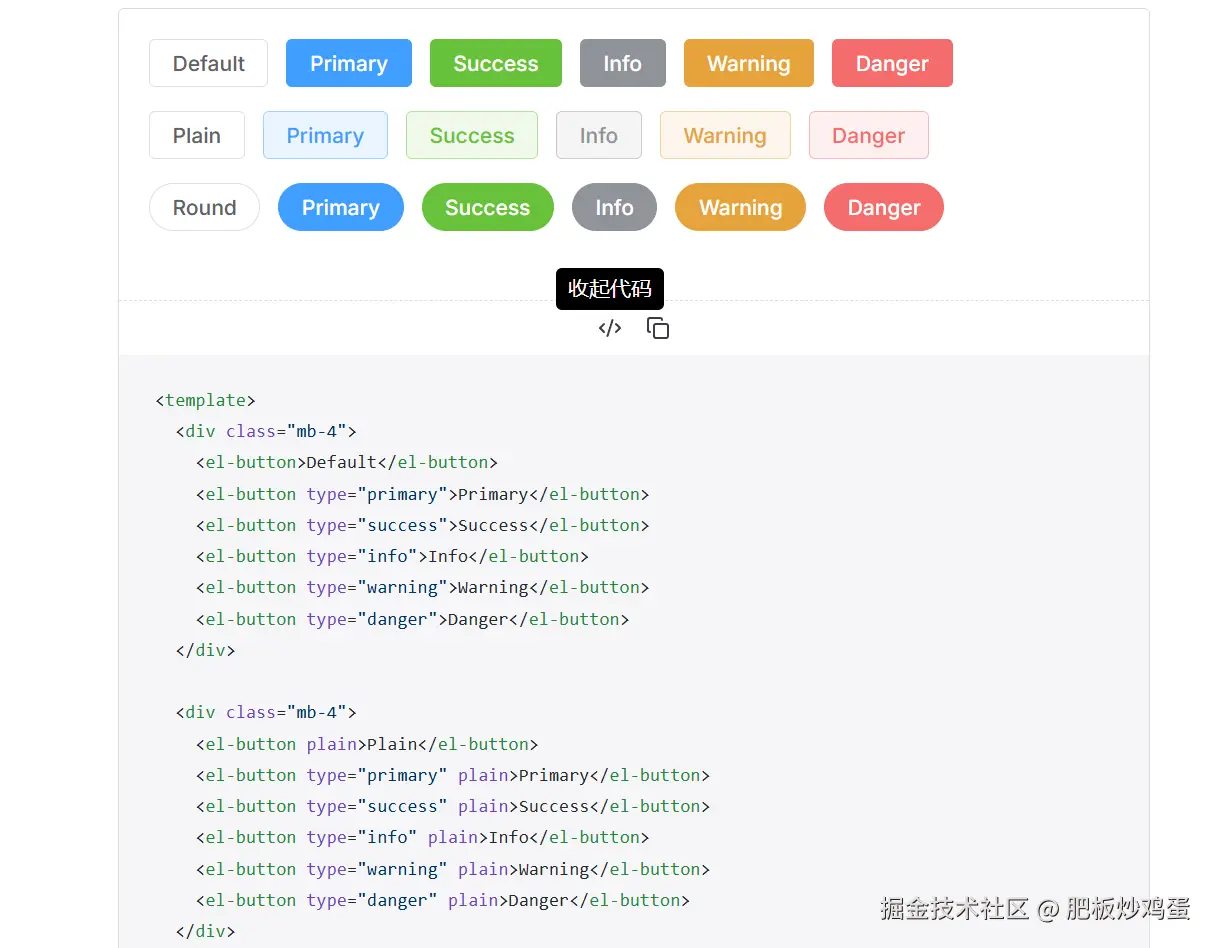1216x948 pixels.
Task: Click the rounded Success button
Action: (487, 207)
